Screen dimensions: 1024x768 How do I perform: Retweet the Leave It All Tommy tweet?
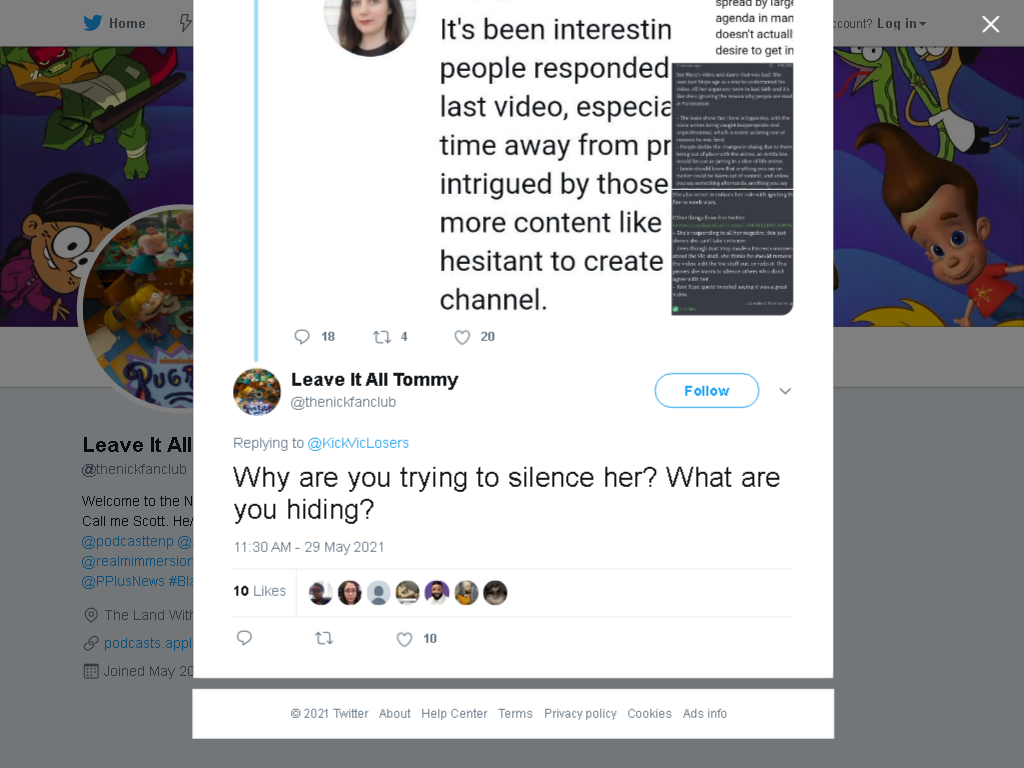pyautogui.click(x=325, y=638)
